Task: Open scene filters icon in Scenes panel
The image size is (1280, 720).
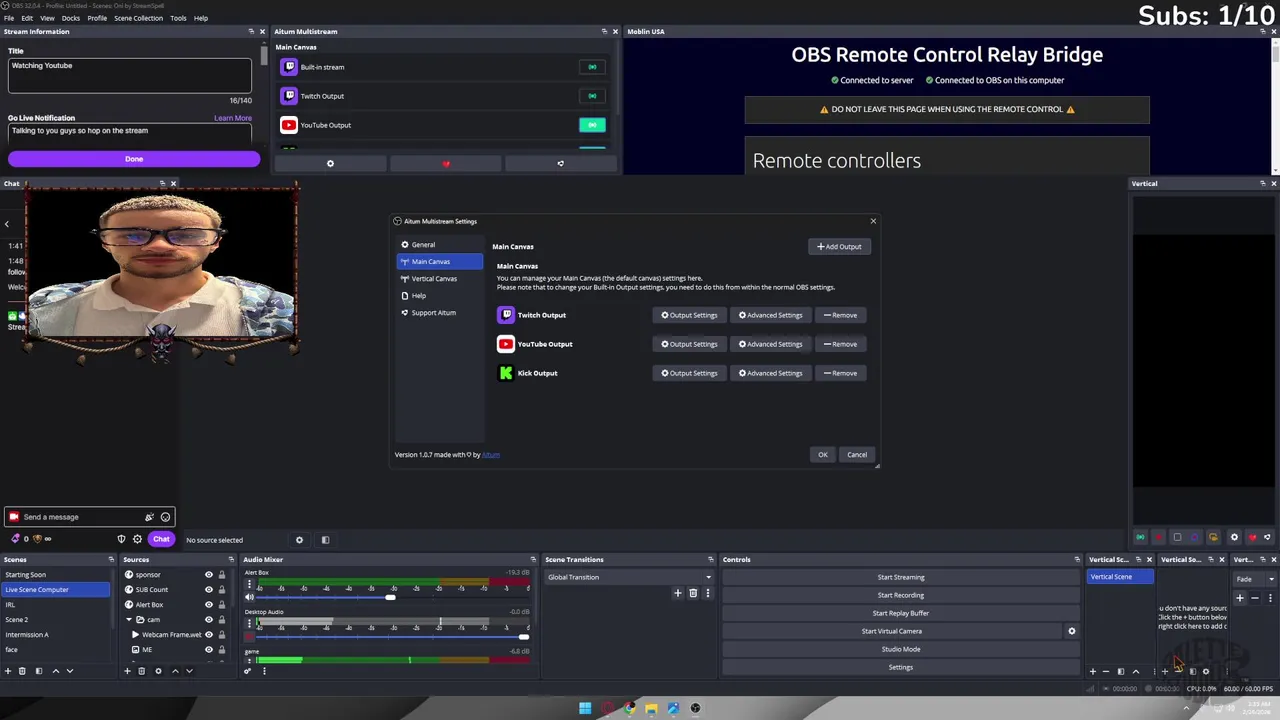Action: [39, 671]
